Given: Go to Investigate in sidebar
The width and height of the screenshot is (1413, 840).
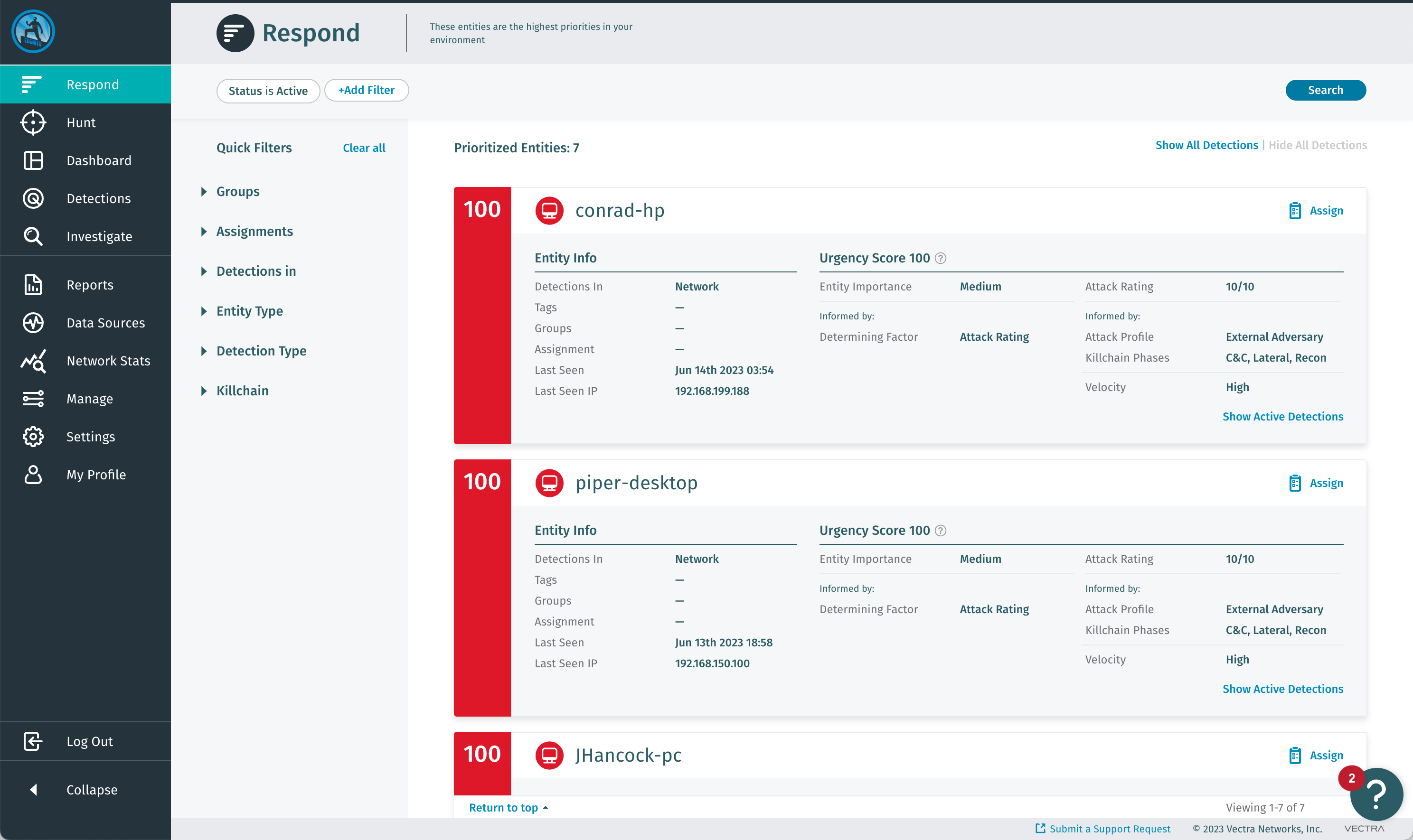Looking at the screenshot, I should [99, 236].
